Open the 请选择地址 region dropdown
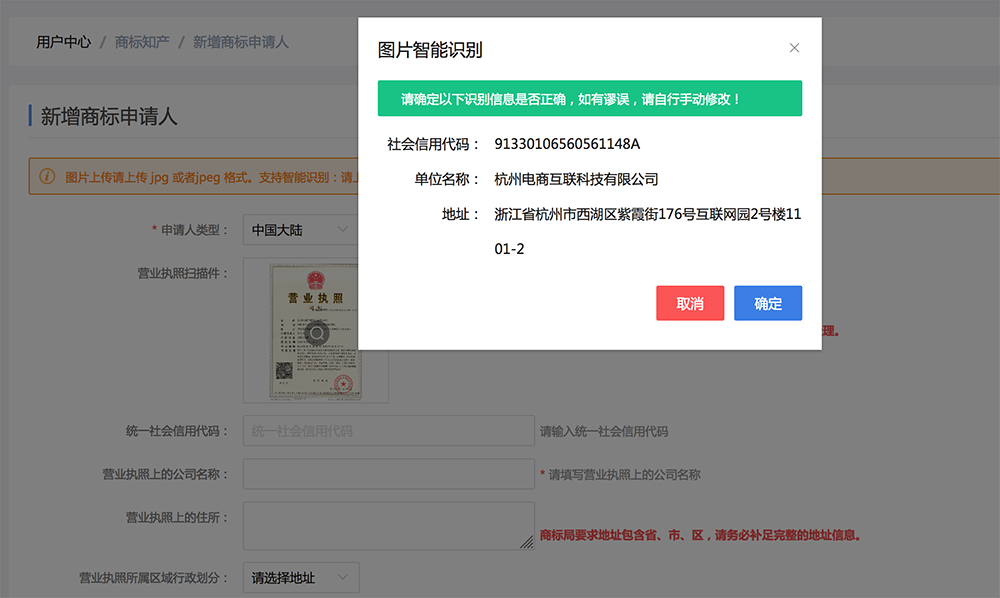The width and height of the screenshot is (1000, 598). [x=300, y=578]
